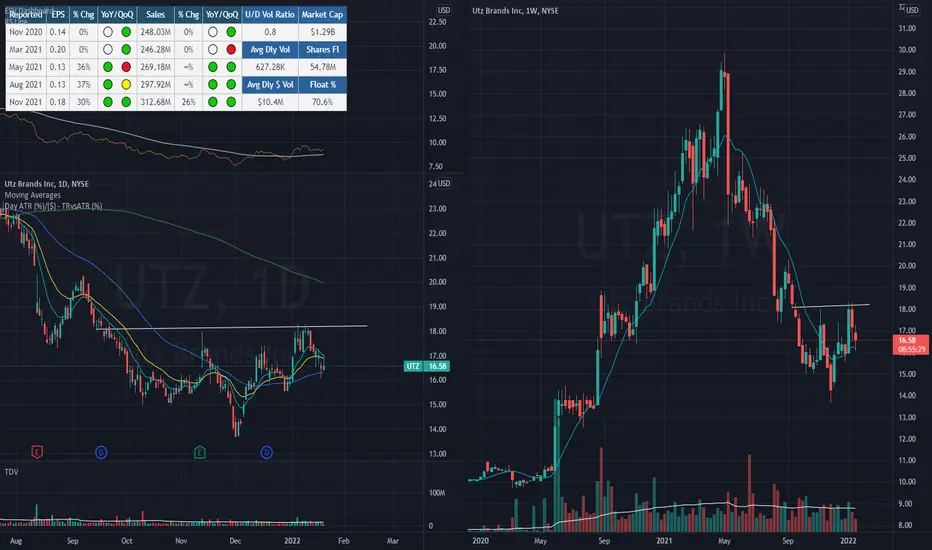Click the red circle in the May 2021 row
The width and height of the screenshot is (932, 550).
click(x=126, y=67)
